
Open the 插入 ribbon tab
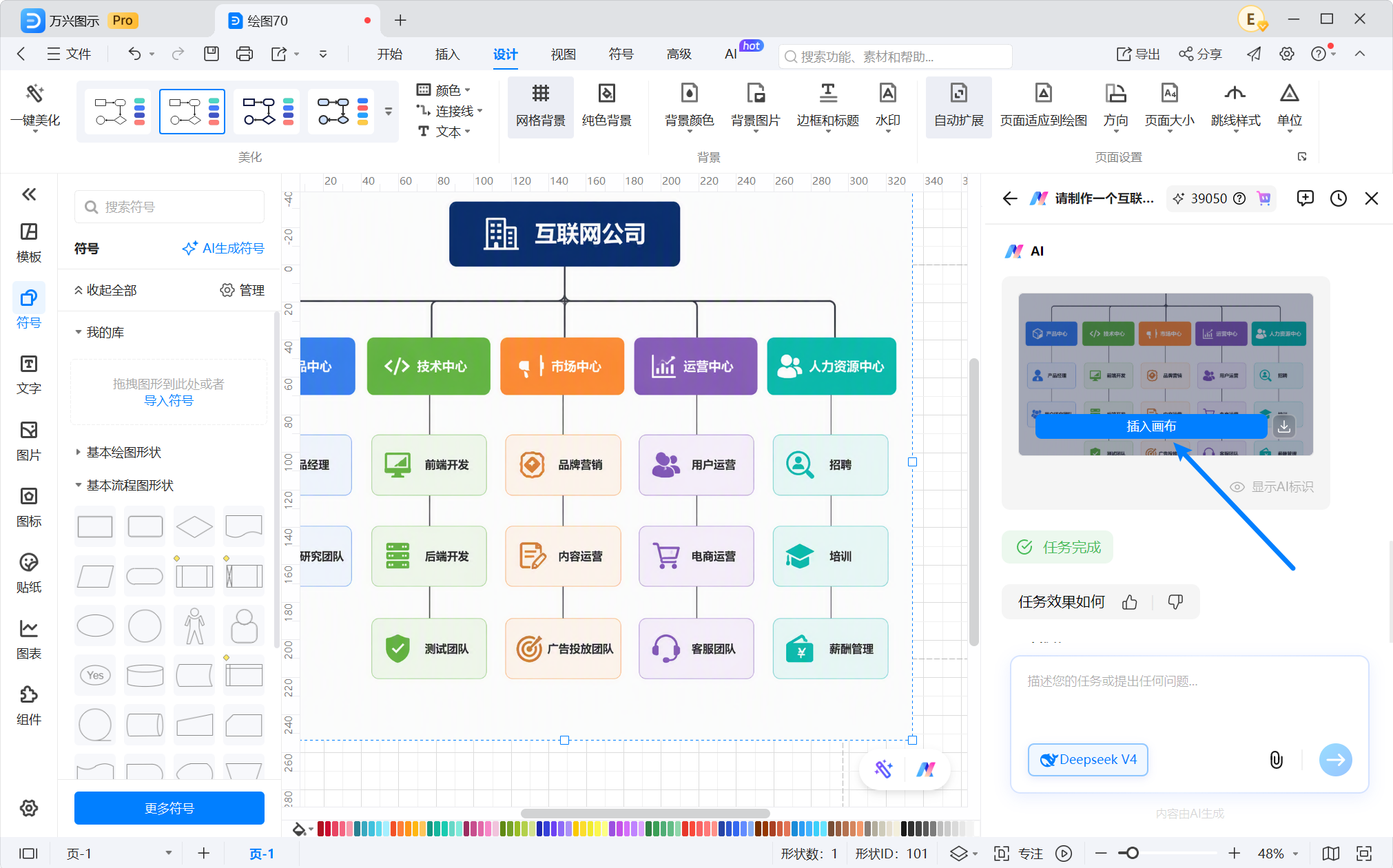click(x=448, y=54)
